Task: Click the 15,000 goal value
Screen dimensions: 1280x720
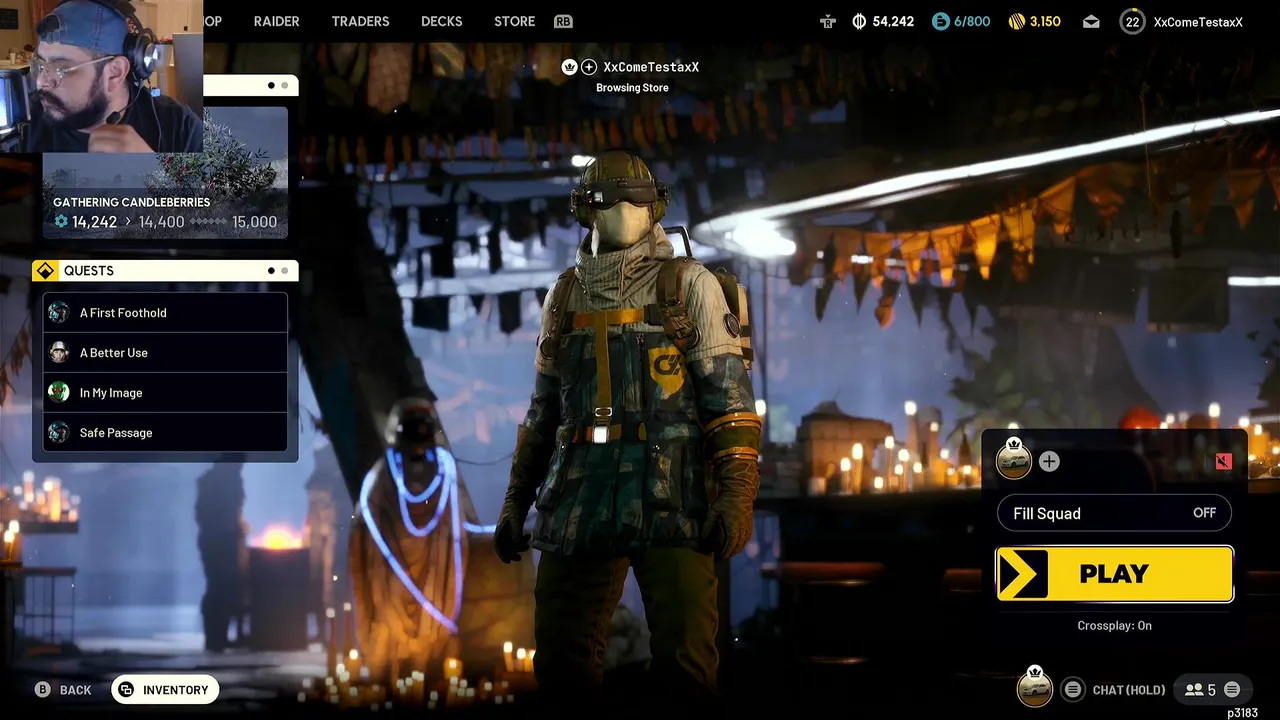Action: coord(254,222)
